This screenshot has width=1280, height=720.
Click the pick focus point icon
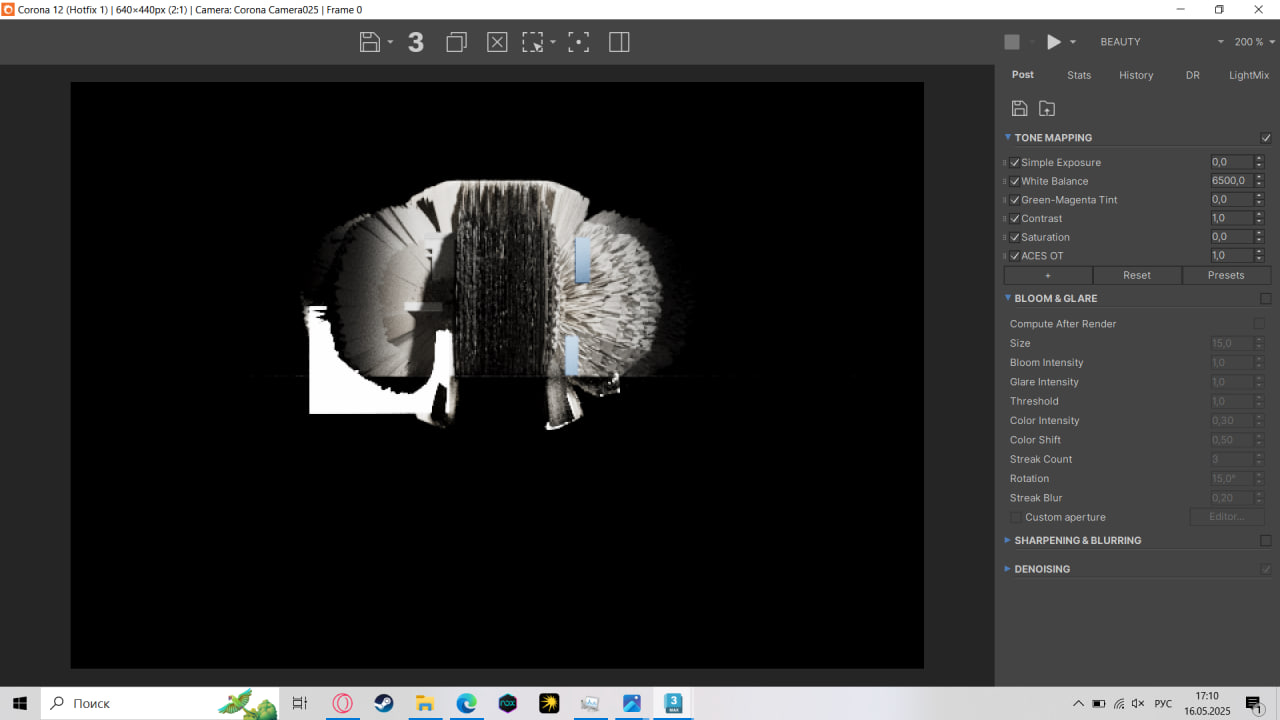(x=578, y=42)
